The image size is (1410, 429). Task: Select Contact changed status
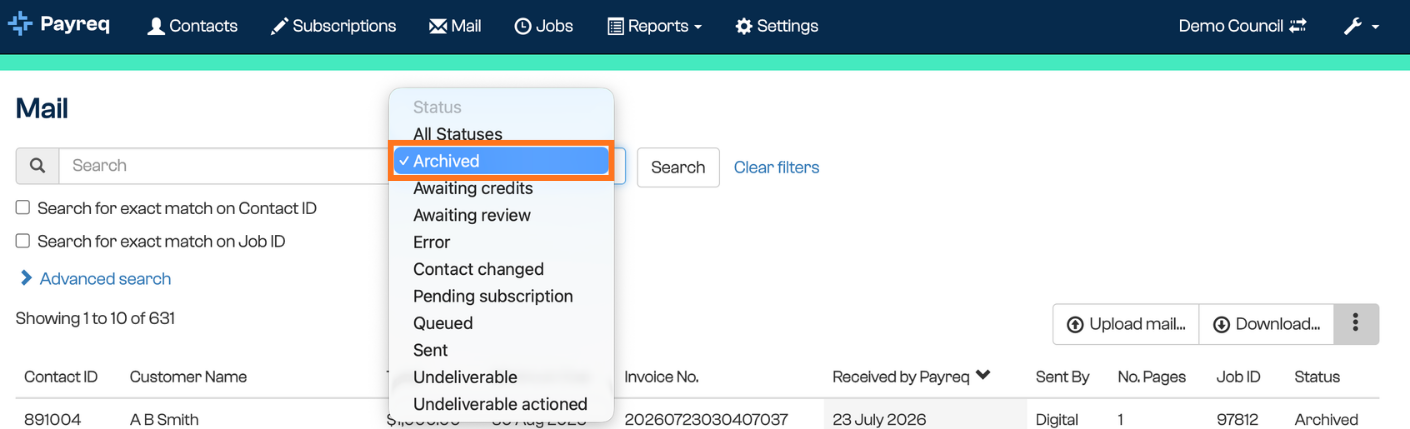(501, 269)
